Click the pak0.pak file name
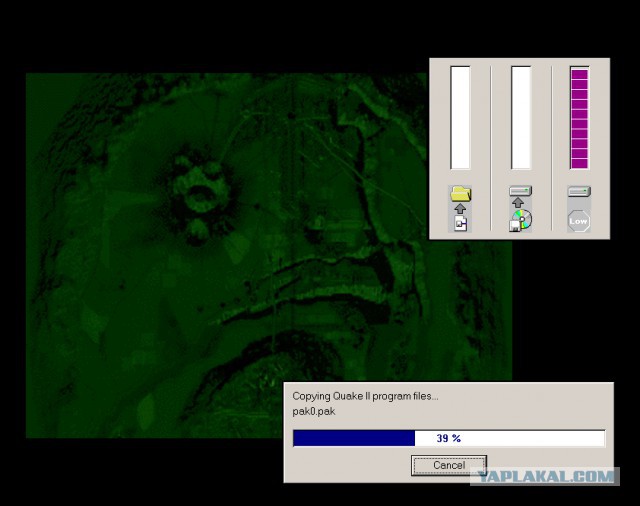This screenshot has width=640, height=506. point(314,411)
